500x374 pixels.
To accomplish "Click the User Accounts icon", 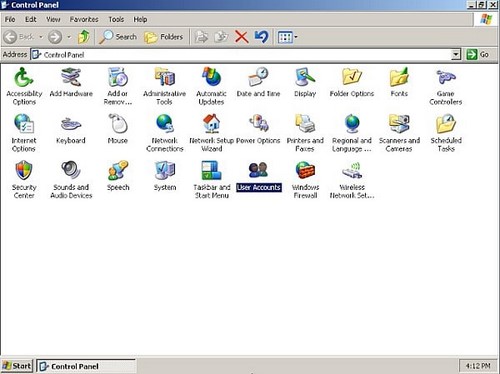I will click(x=258, y=176).
